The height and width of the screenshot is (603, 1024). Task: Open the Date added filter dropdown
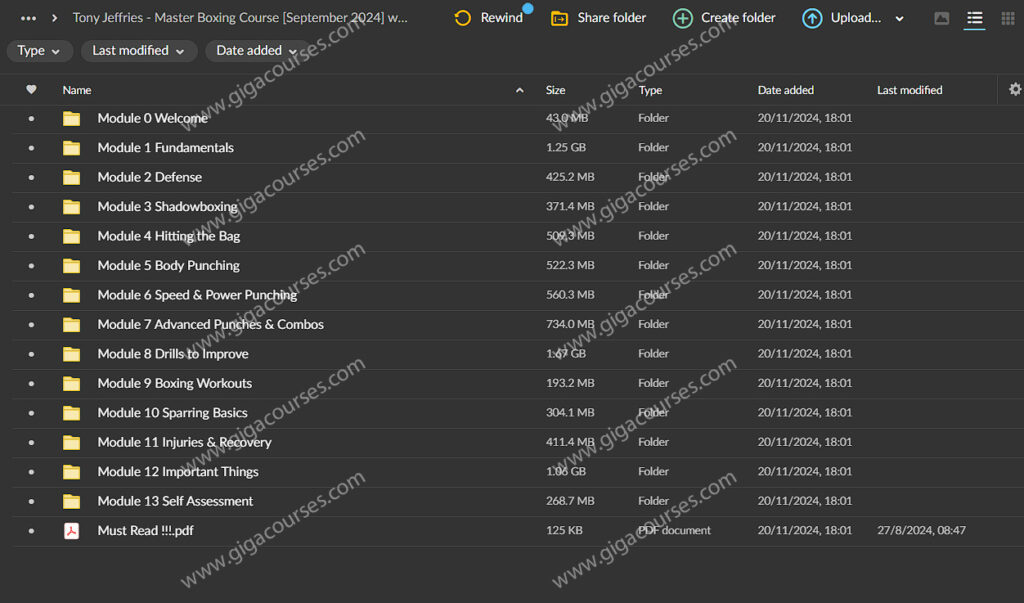click(x=257, y=51)
